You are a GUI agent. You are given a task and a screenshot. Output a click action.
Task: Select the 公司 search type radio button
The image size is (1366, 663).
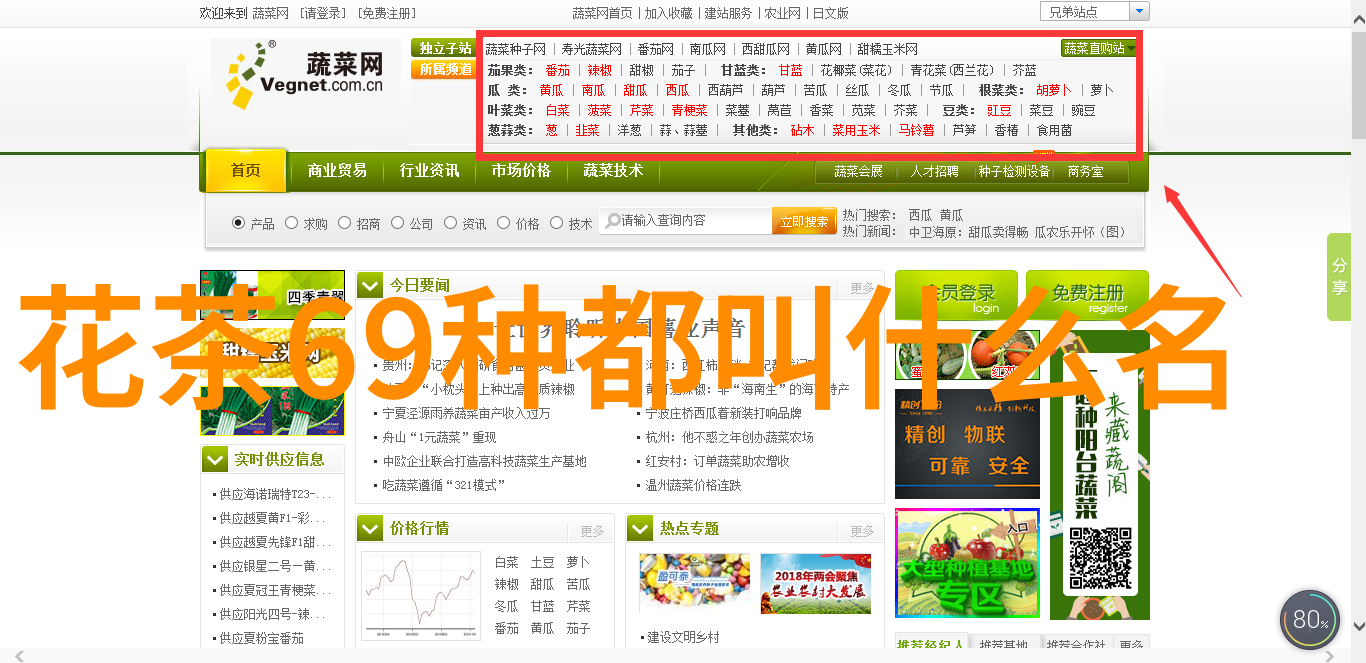(397, 223)
